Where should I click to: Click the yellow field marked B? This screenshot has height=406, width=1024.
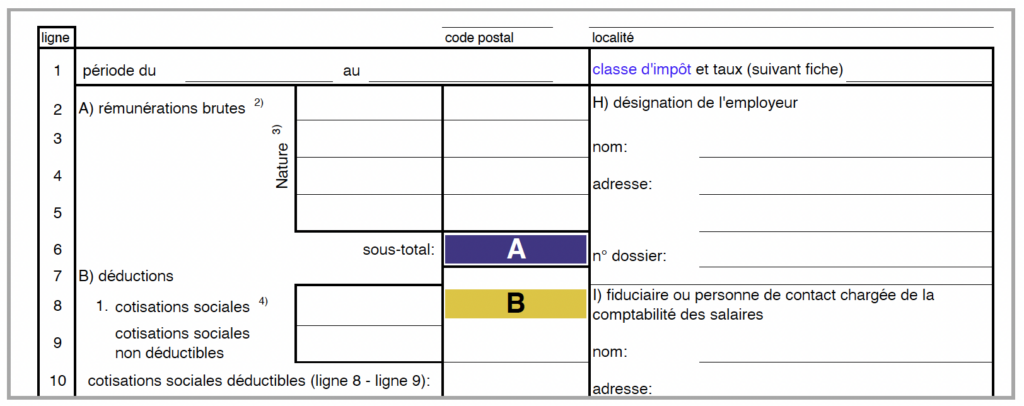515,303
